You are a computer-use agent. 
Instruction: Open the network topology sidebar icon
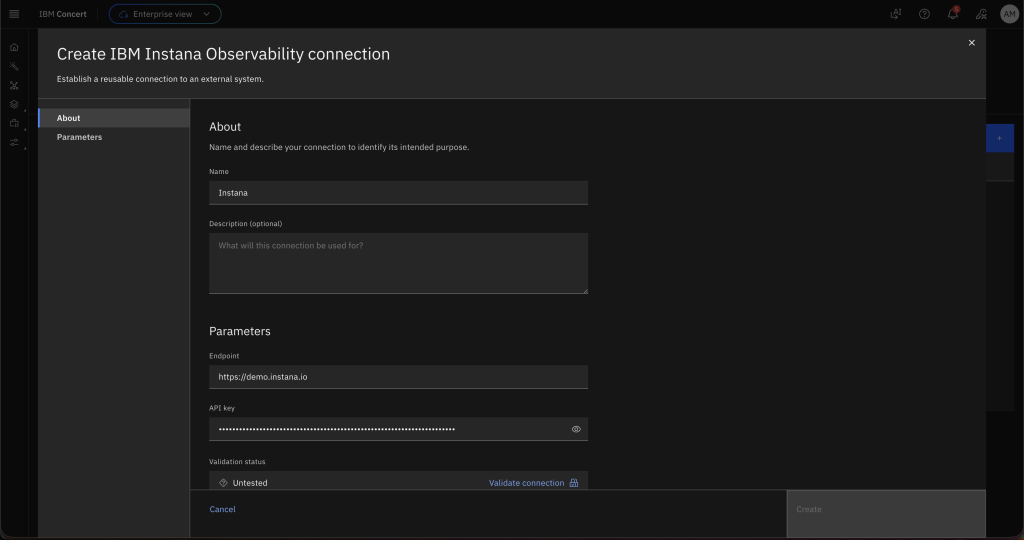point(14,85)
